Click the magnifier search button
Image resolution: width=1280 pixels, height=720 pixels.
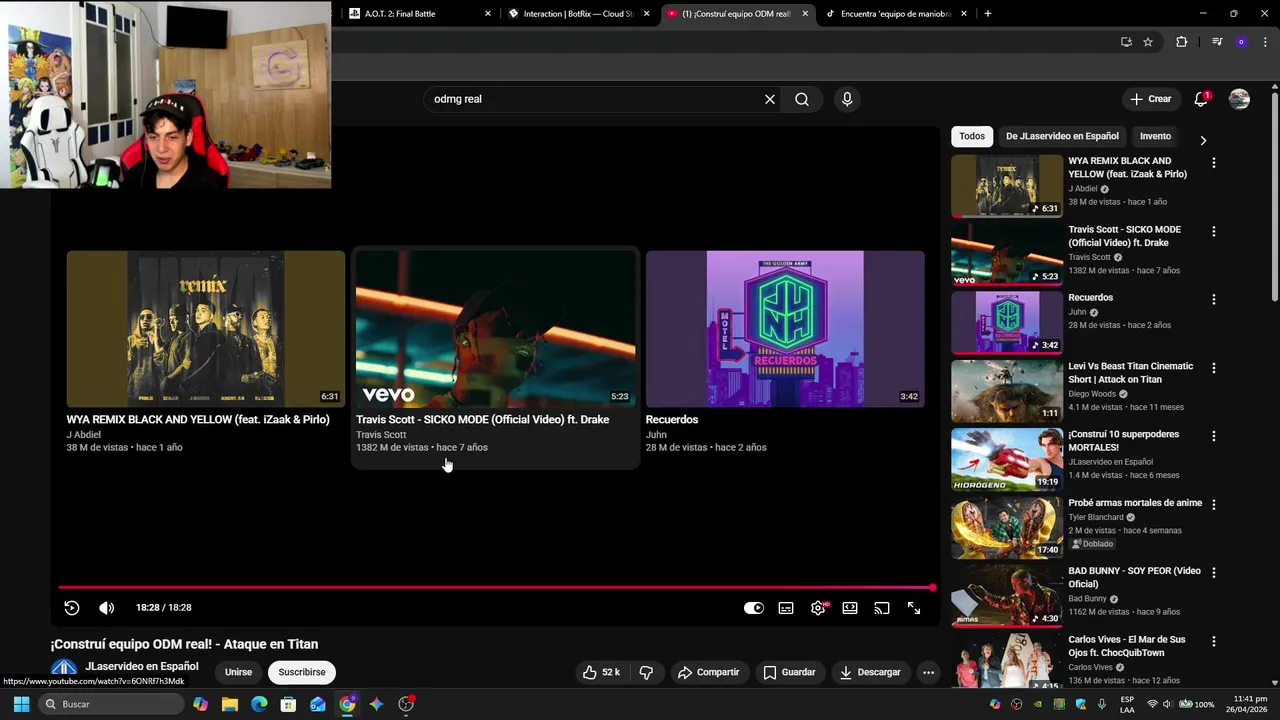click(802, 99)
